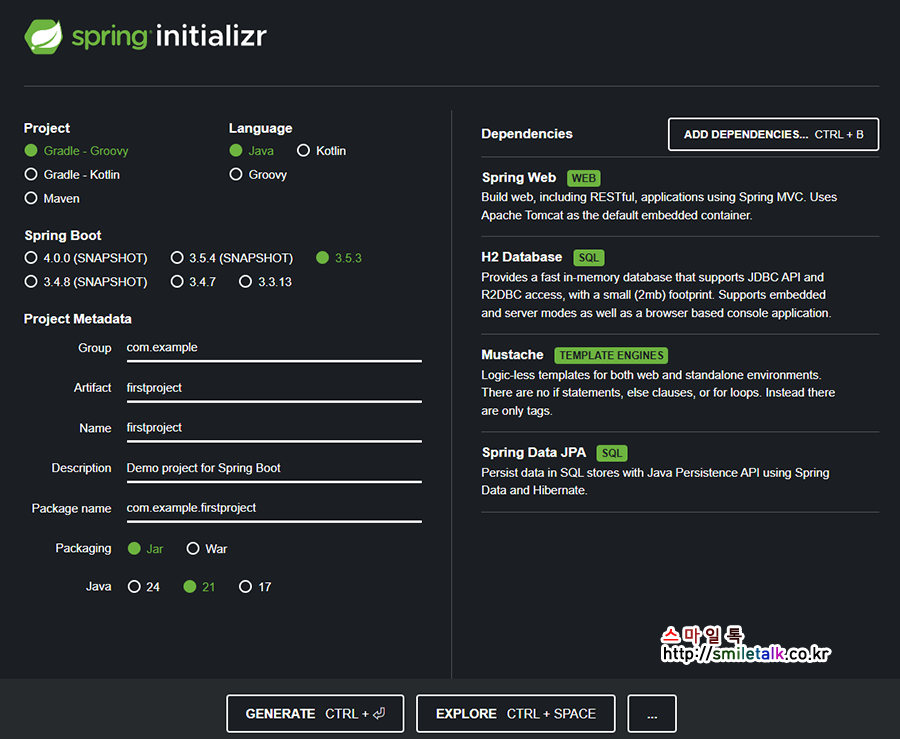Click the Language section heading
The image size is (900, 739).
(261, 128)
